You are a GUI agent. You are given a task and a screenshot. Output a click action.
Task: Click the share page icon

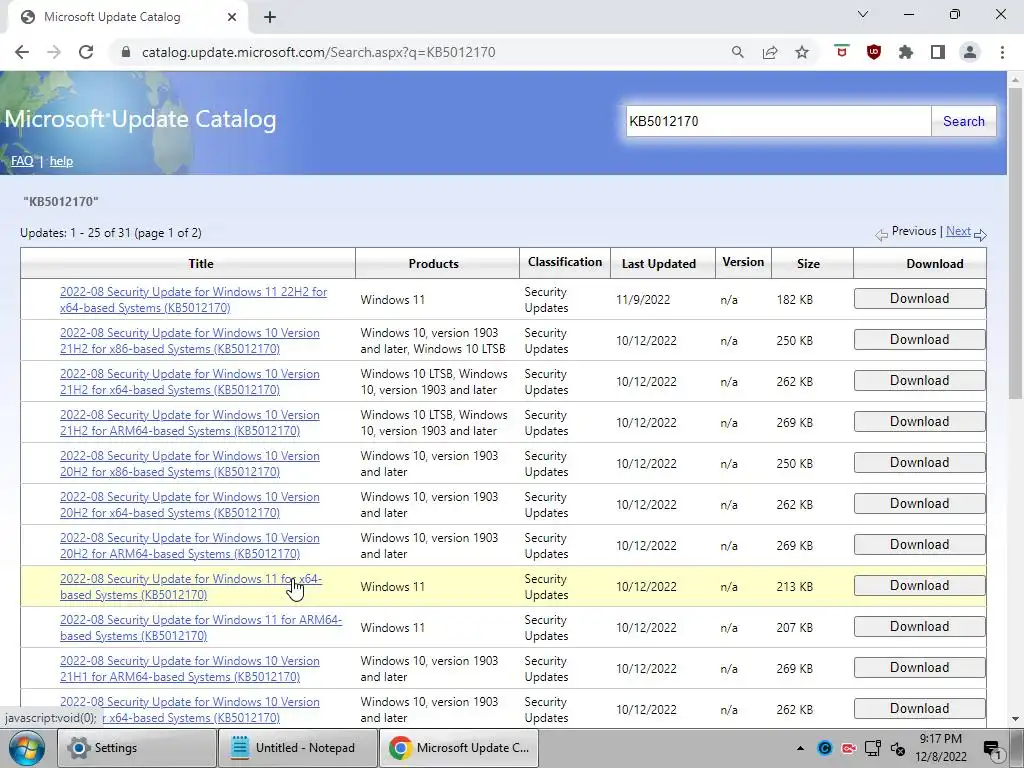click(x=770, y=52)
